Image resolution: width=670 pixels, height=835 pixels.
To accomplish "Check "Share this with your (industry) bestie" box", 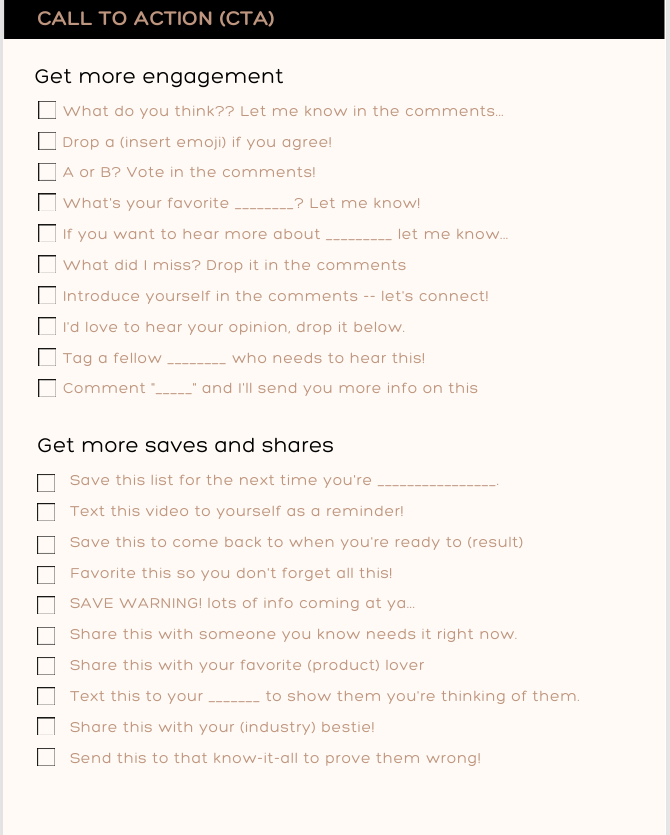I will pos(46,726).
